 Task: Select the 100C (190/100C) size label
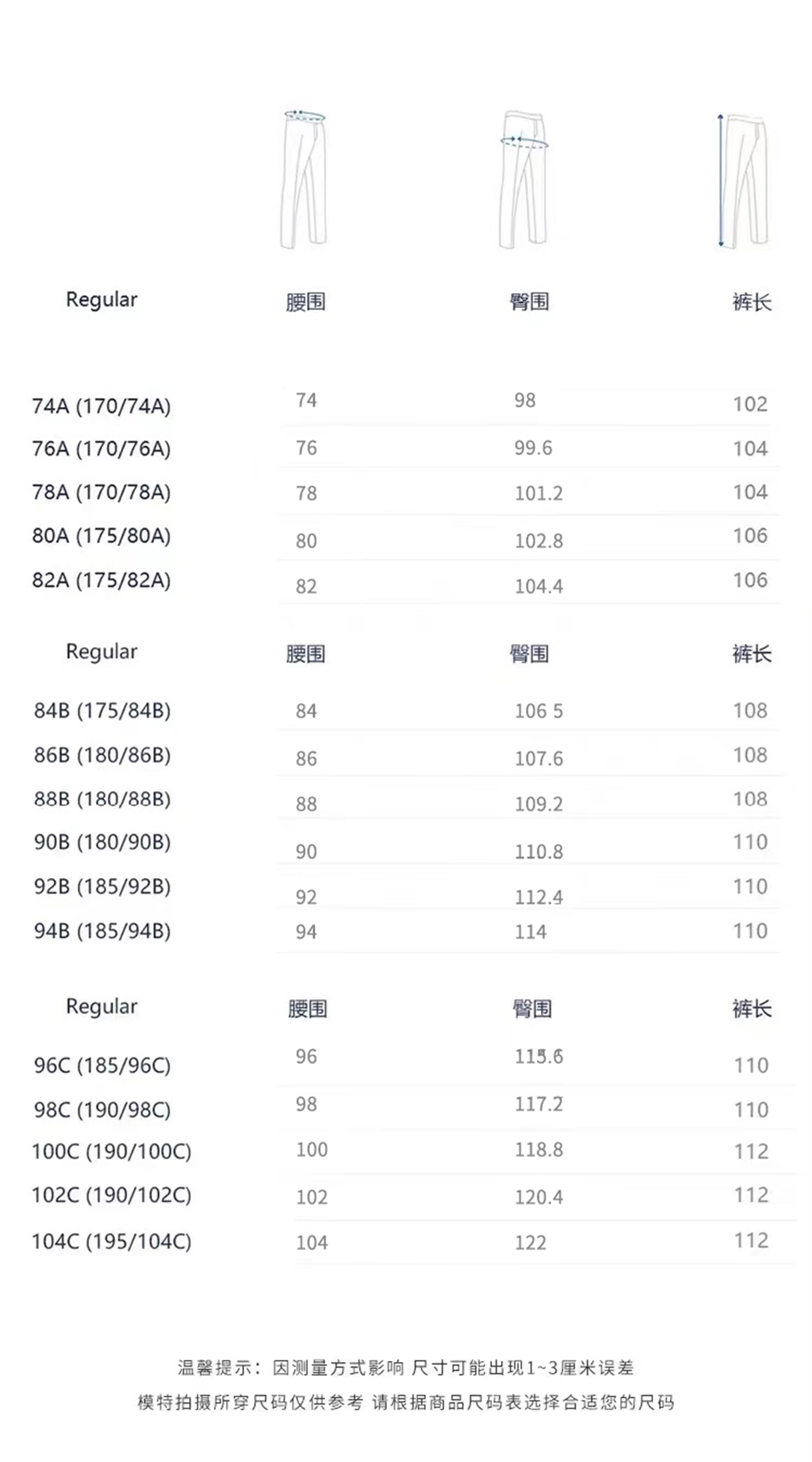tap(111, 1152)
